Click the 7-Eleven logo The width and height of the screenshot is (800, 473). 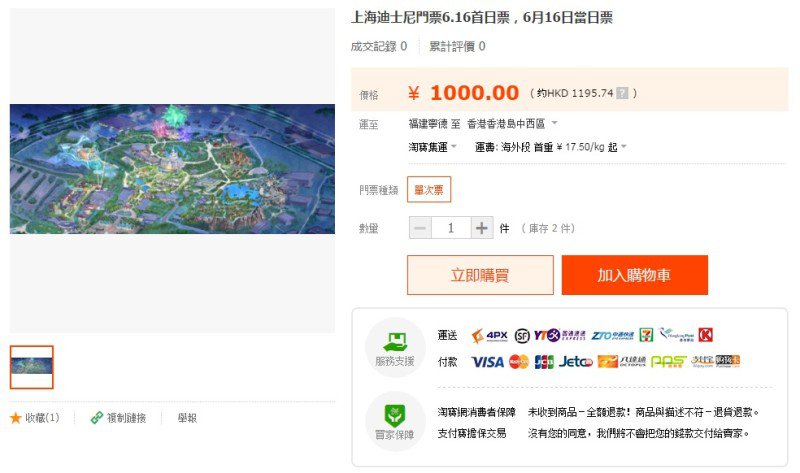(x=646, y=335)
